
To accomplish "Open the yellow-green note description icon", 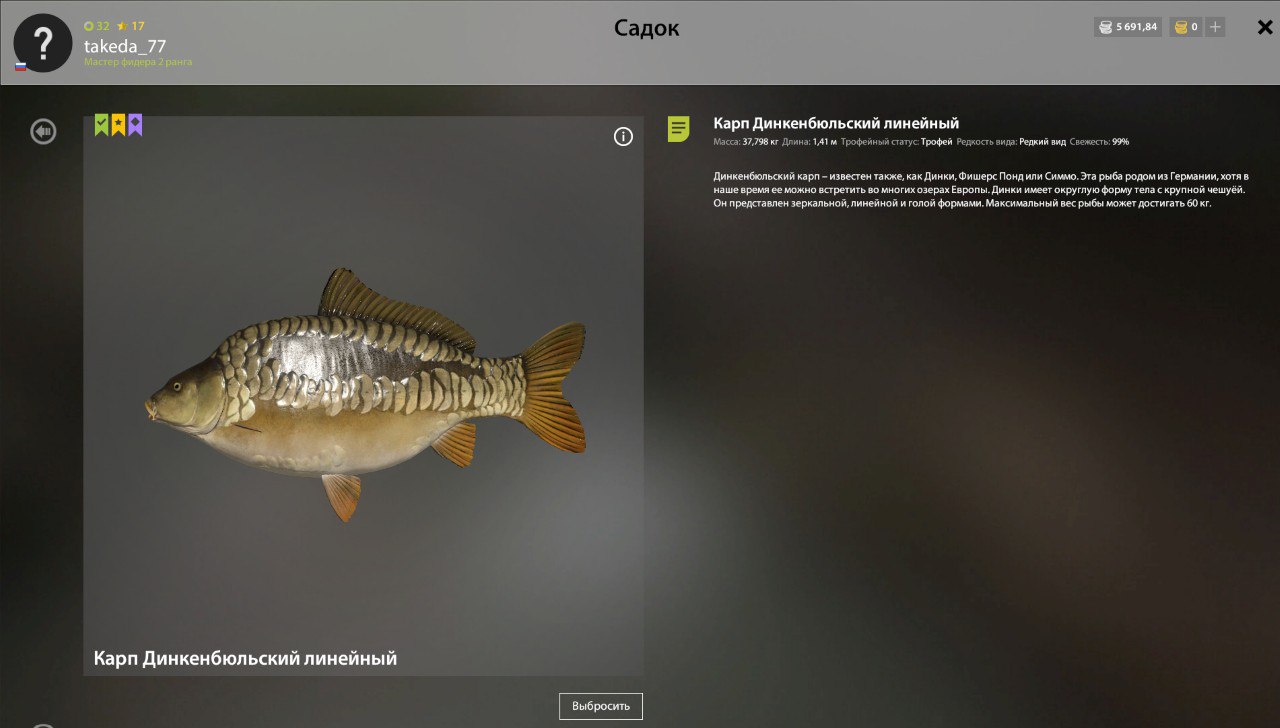I will [x=679, y=129].
